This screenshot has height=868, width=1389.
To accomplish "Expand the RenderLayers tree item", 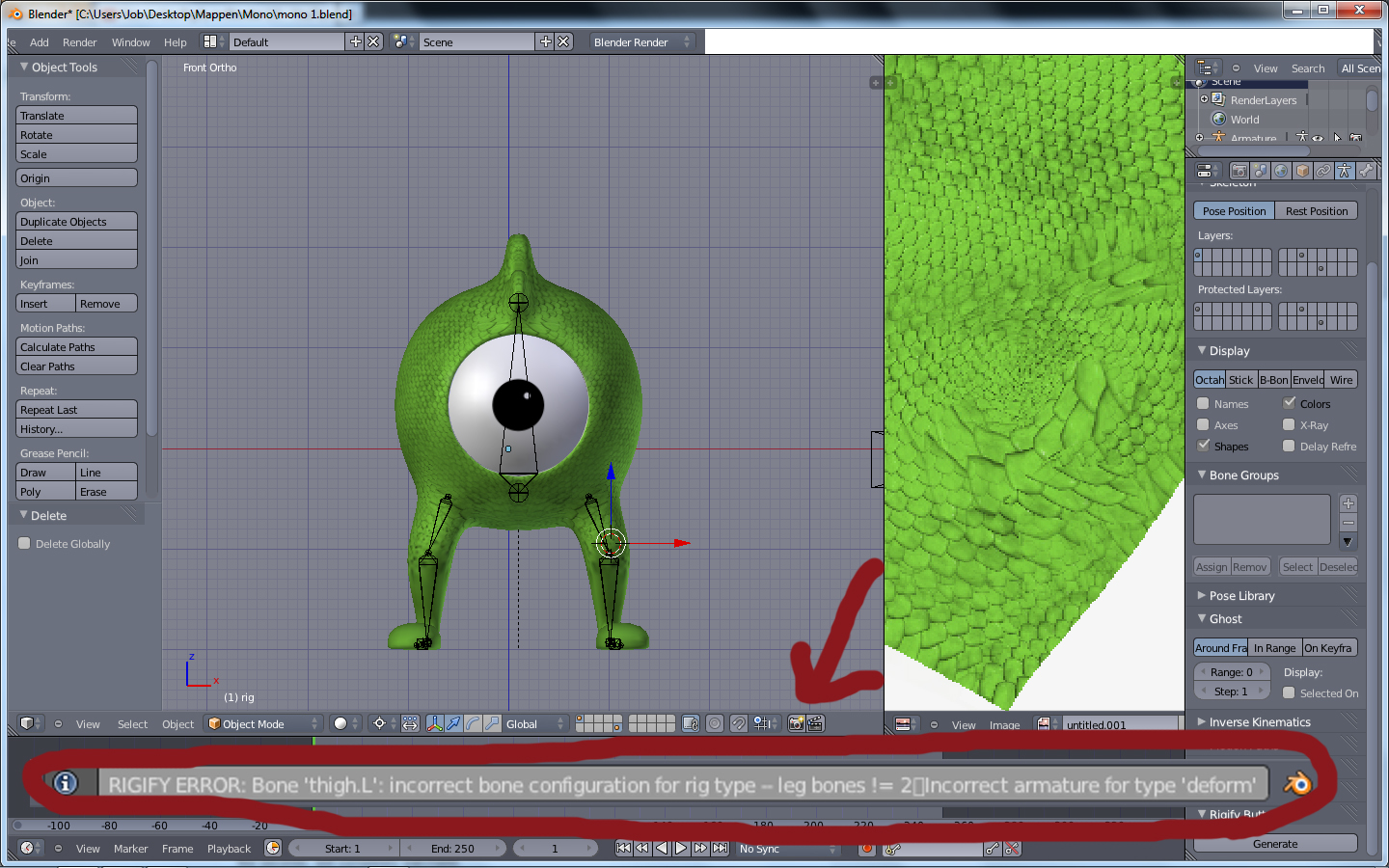I will 1204,99.
